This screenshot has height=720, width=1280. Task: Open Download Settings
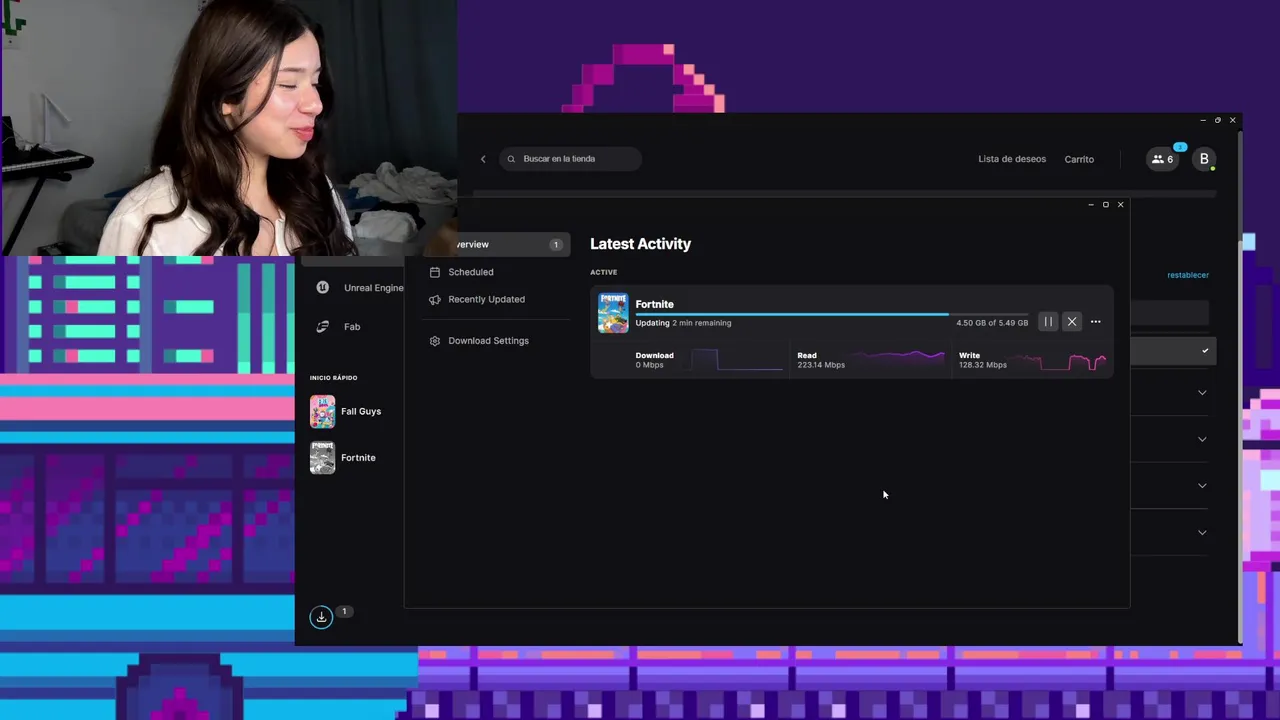pyautogui.click(x=494, y=341)
